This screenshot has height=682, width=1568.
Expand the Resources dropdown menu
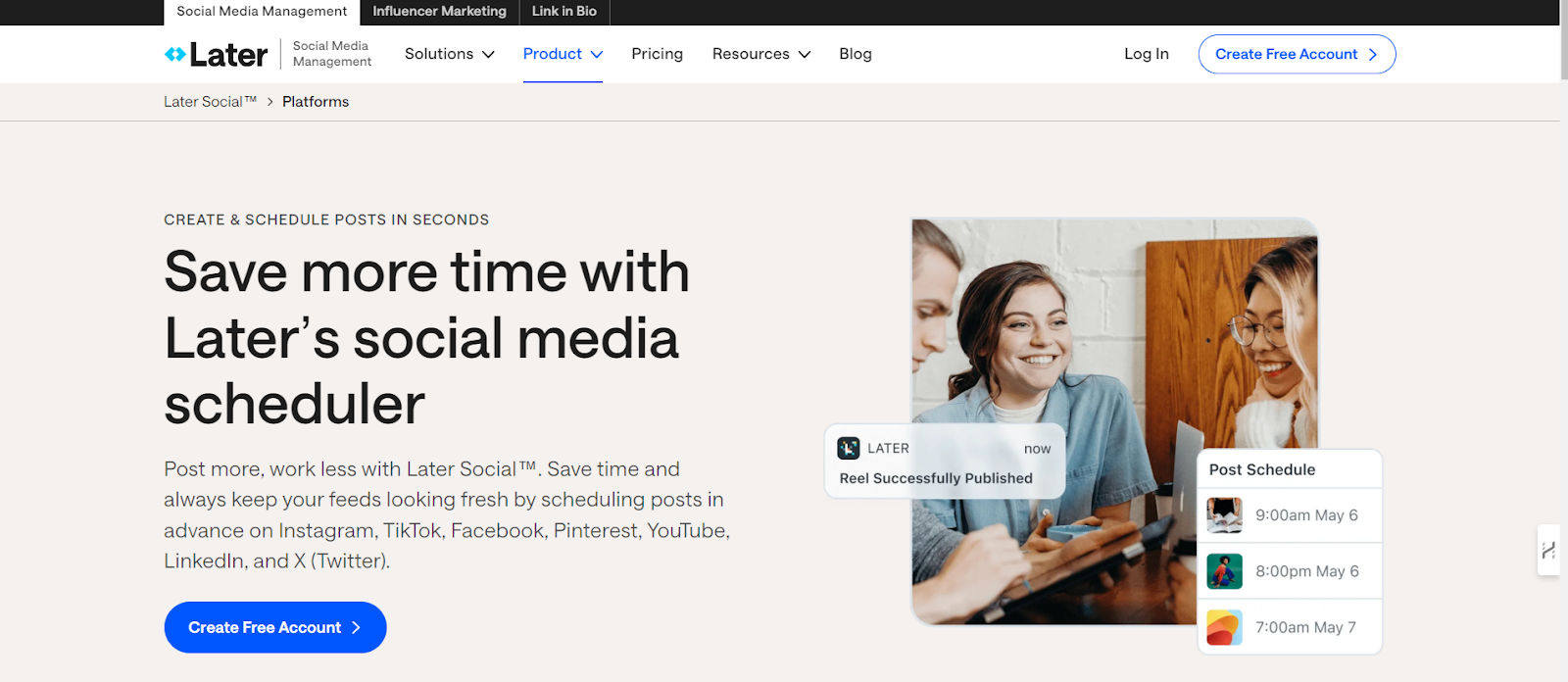761,54
